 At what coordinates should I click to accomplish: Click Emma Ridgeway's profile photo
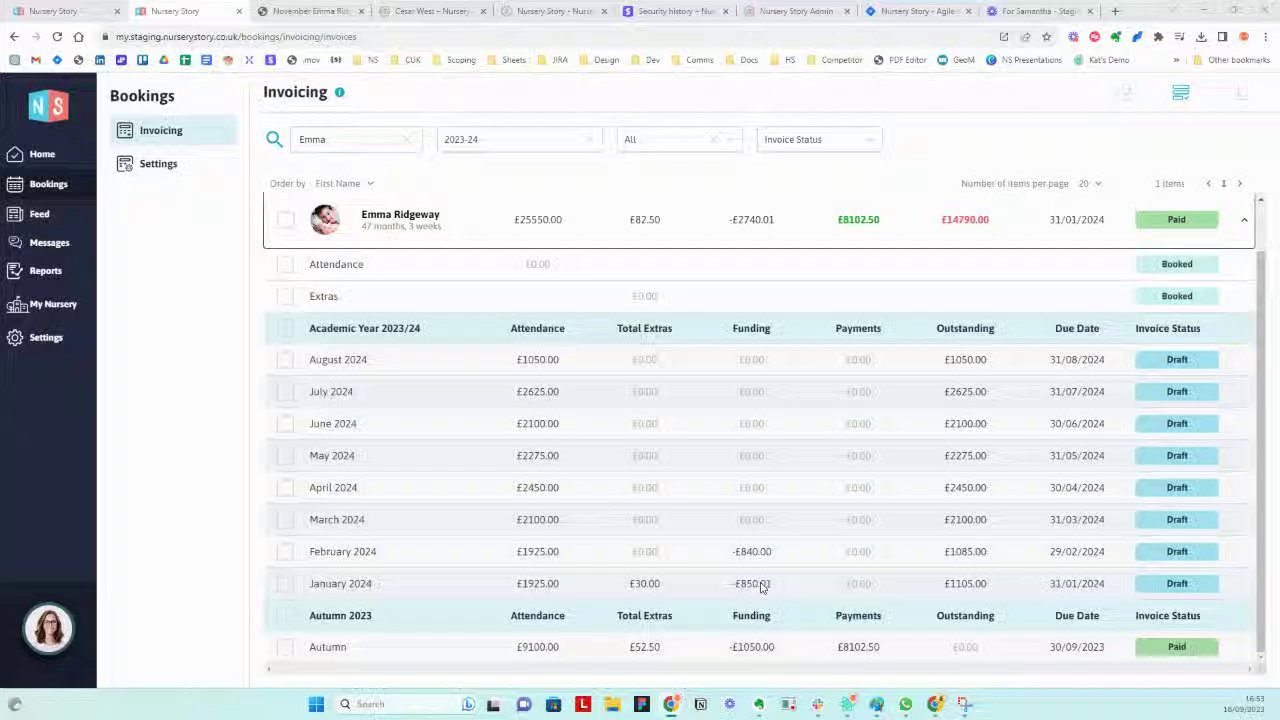click(x=325, y=219)
